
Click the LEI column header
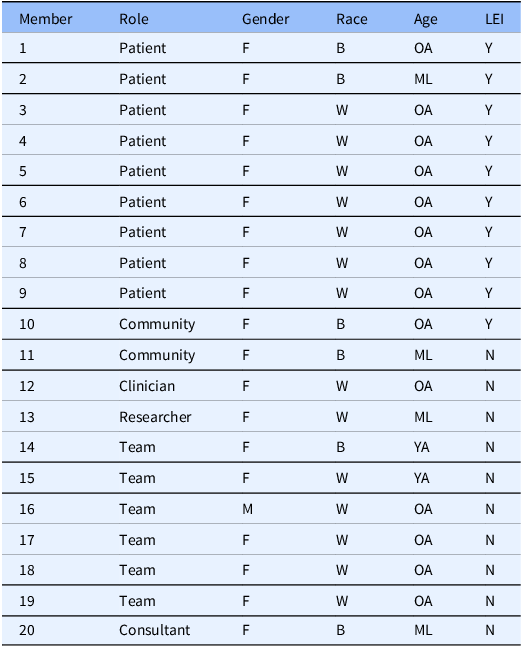[x=494, y=19]
